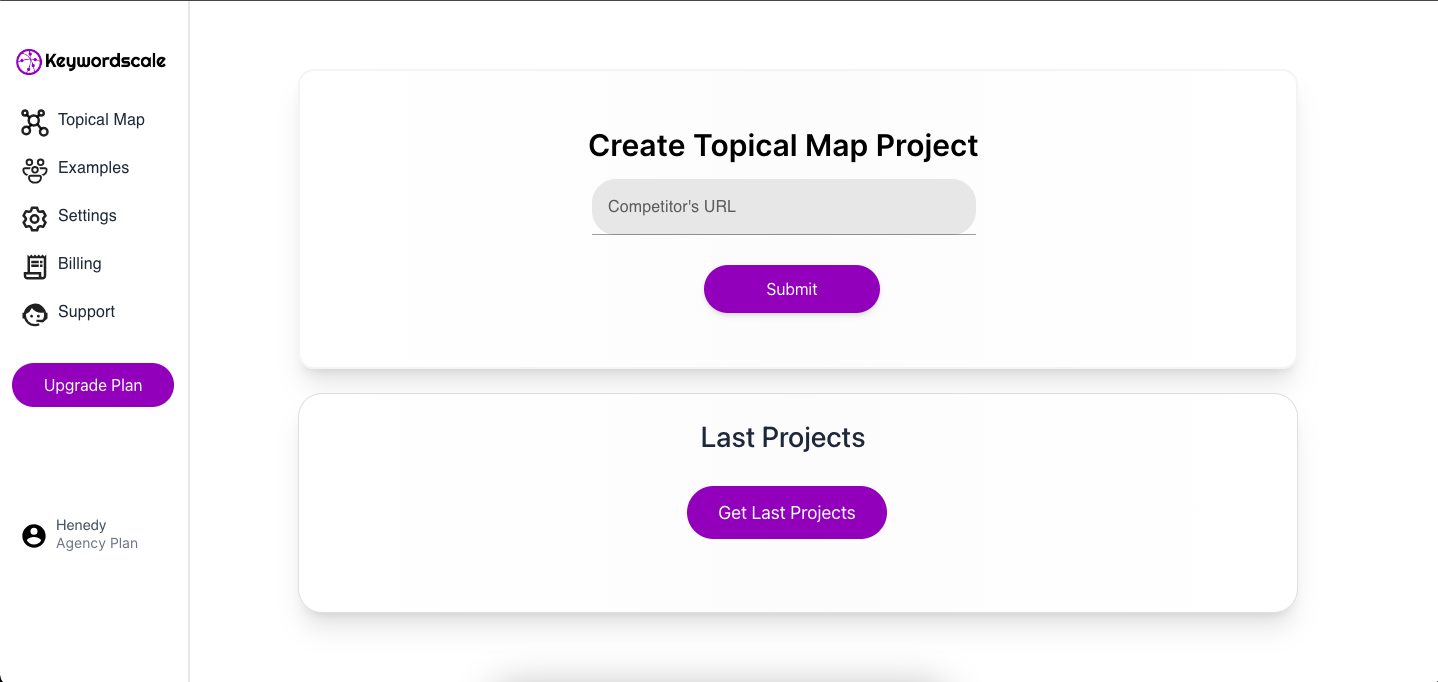Click the Henedy account name

coord(81,525)
